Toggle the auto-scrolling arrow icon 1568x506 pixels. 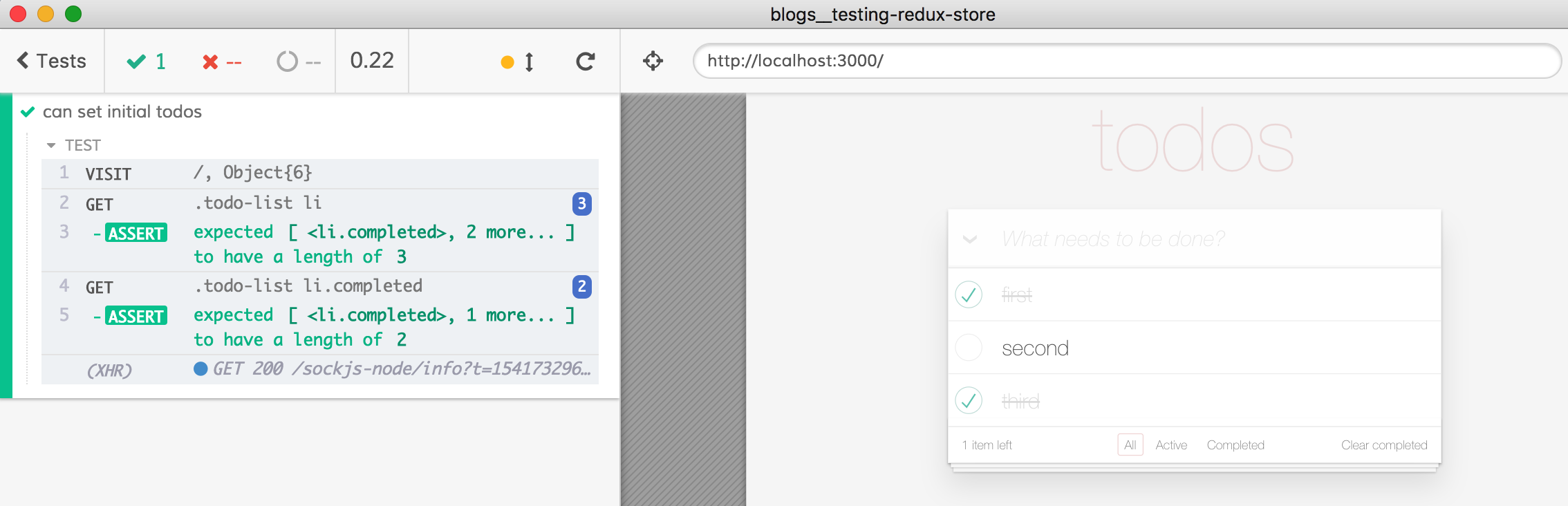(x=529, y=62)
